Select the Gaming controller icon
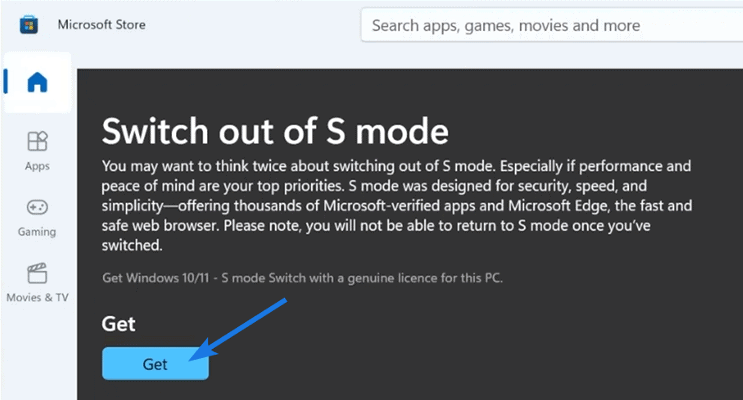Viewport: 743px width, 400px height. [37, 208]
